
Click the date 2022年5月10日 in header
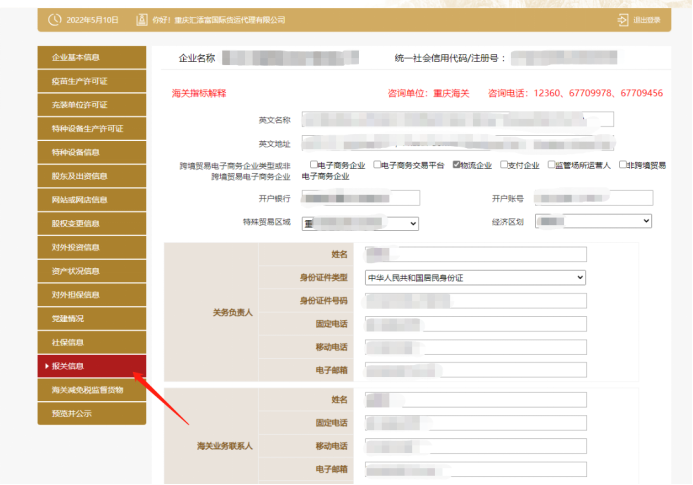92,20
